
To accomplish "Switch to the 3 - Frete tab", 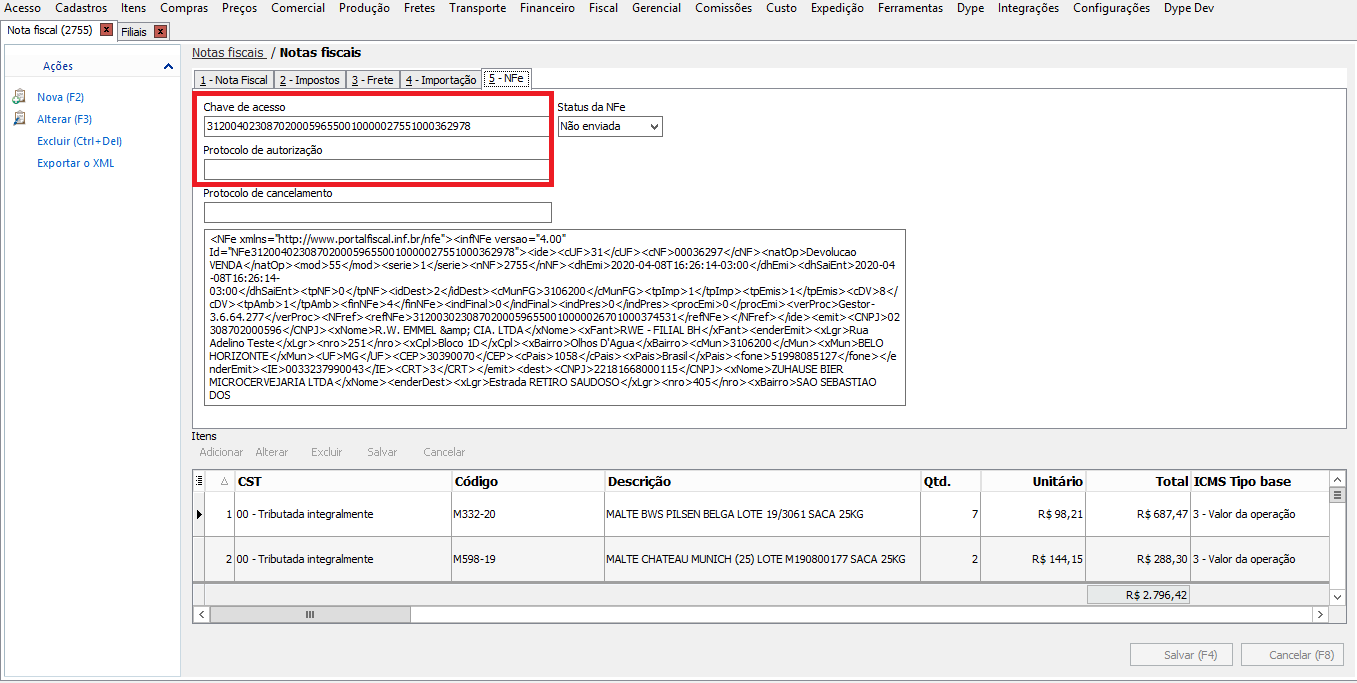I will pyautogui.click(x=372, y=80).
